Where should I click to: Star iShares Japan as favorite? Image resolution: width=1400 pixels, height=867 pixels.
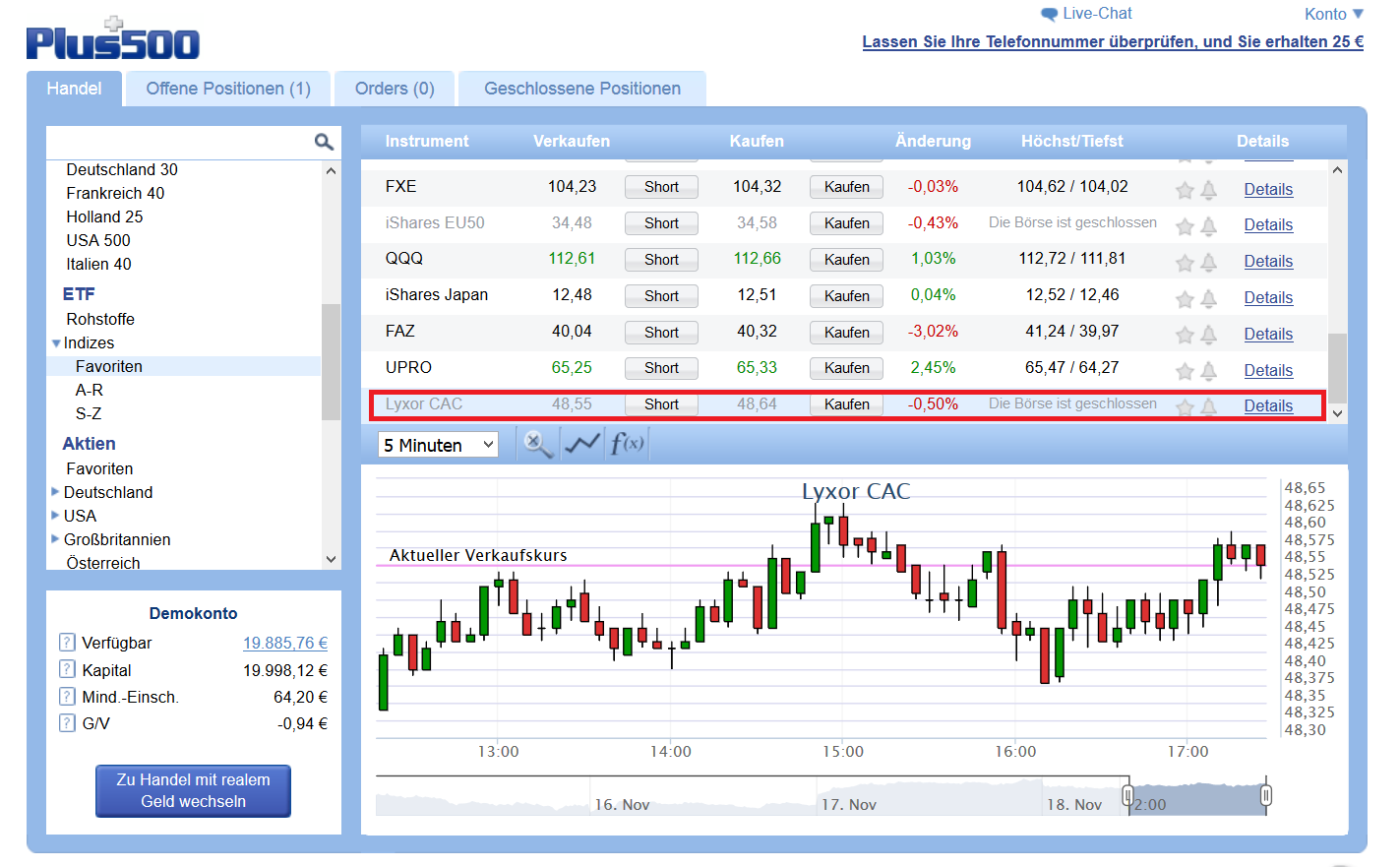tap(1185, 299)
